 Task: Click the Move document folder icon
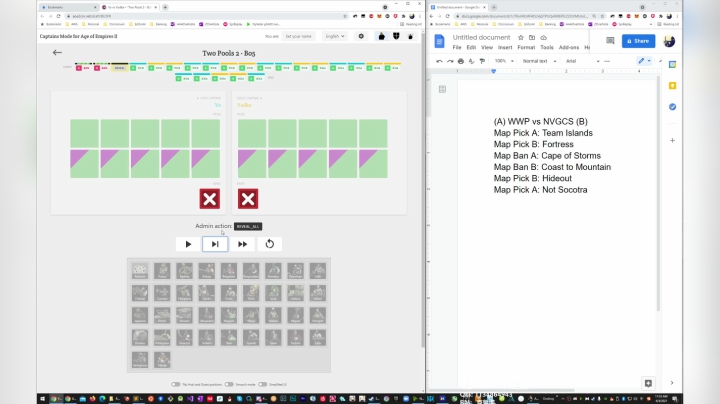point(532,38)
